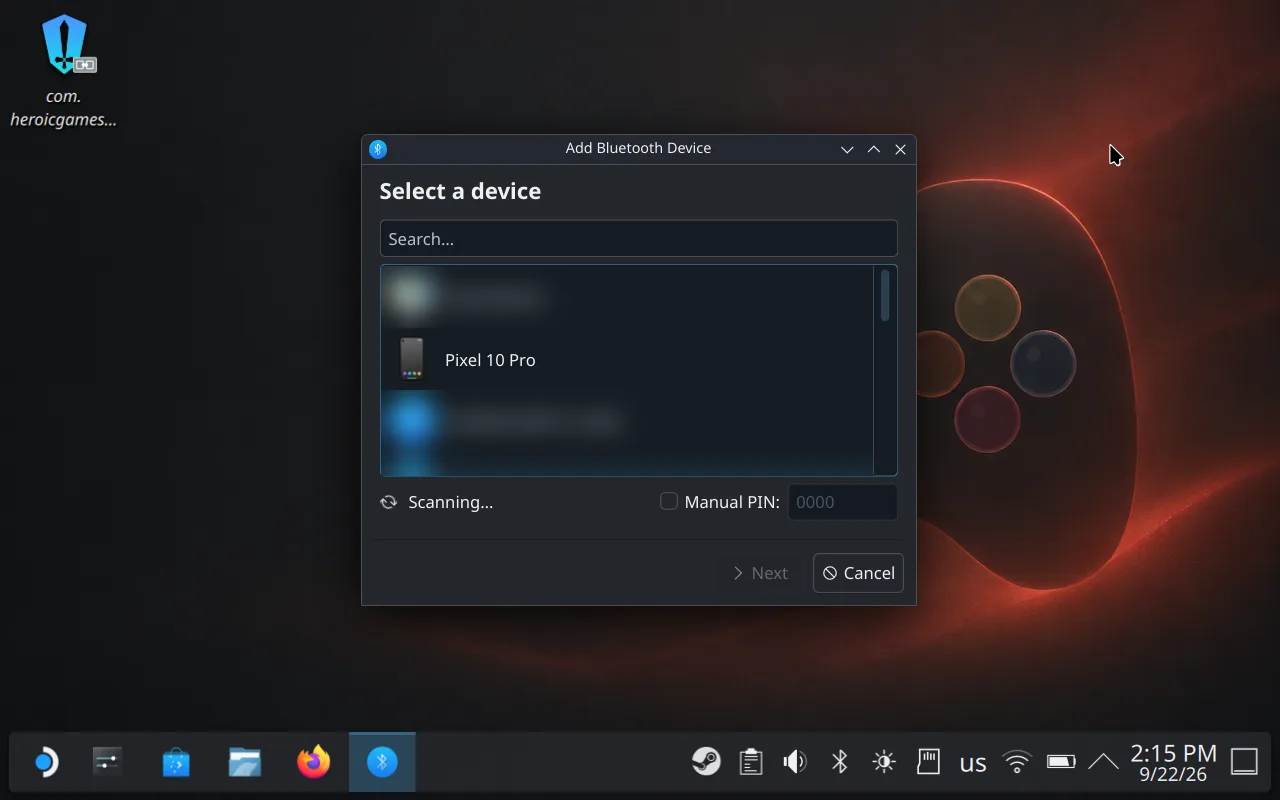
Task: Maximize the Add Bluetooth Device window
Action: (874, 149)
